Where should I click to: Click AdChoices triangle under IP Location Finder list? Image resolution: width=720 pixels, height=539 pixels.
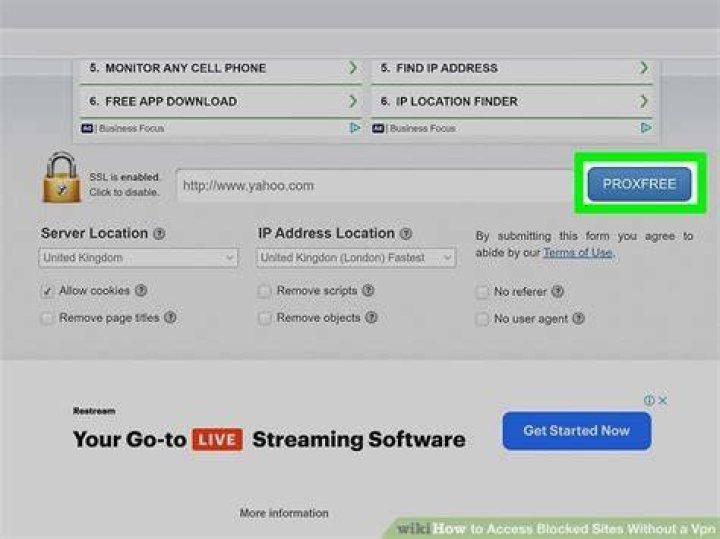(646, 128)
